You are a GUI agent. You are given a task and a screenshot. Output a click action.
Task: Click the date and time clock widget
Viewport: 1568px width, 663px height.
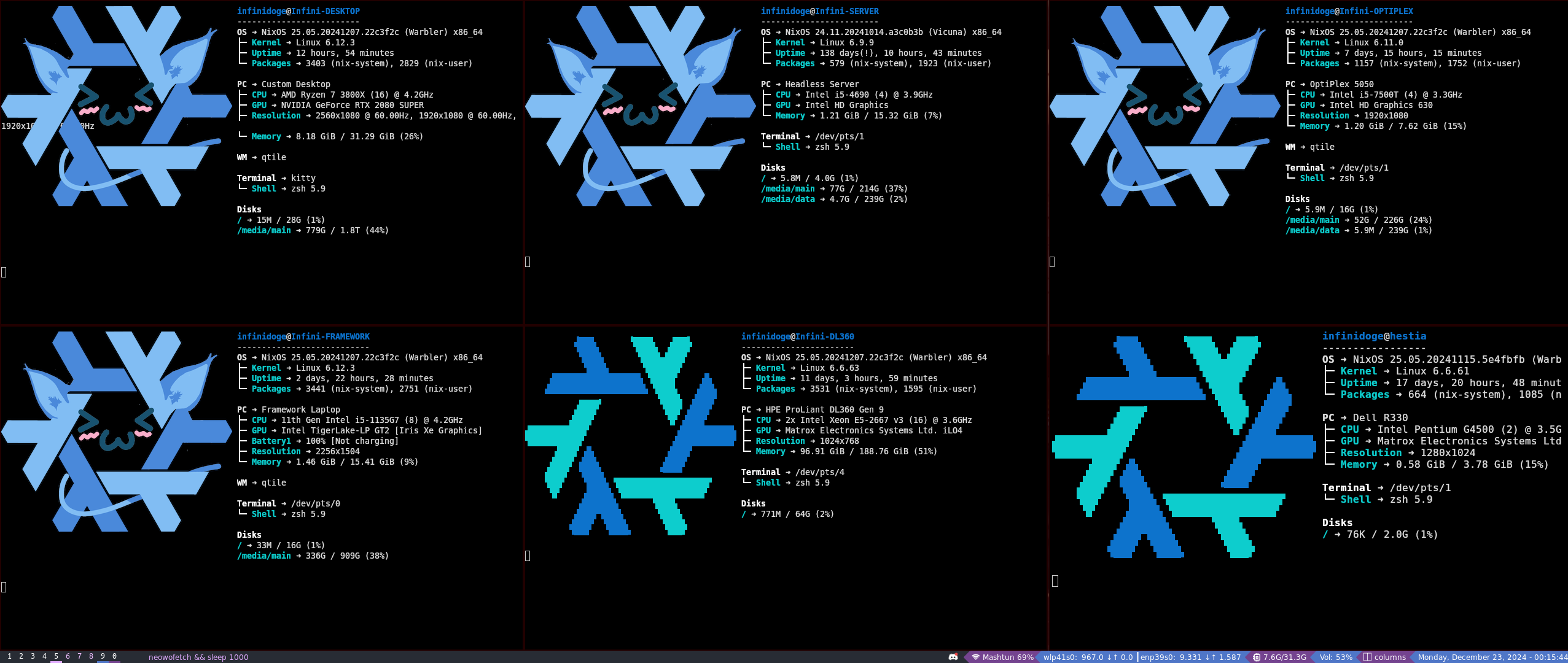pos(1492,657)
